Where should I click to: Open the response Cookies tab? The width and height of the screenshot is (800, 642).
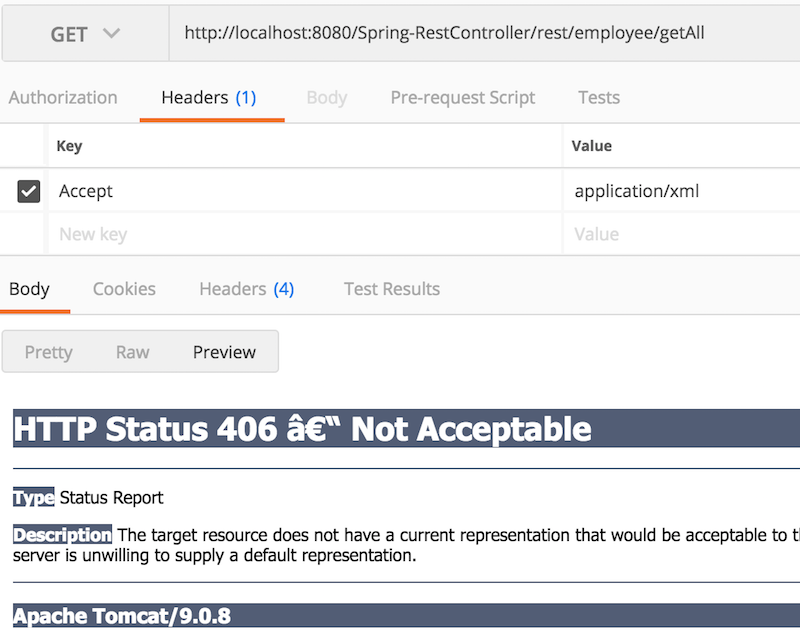124,289
